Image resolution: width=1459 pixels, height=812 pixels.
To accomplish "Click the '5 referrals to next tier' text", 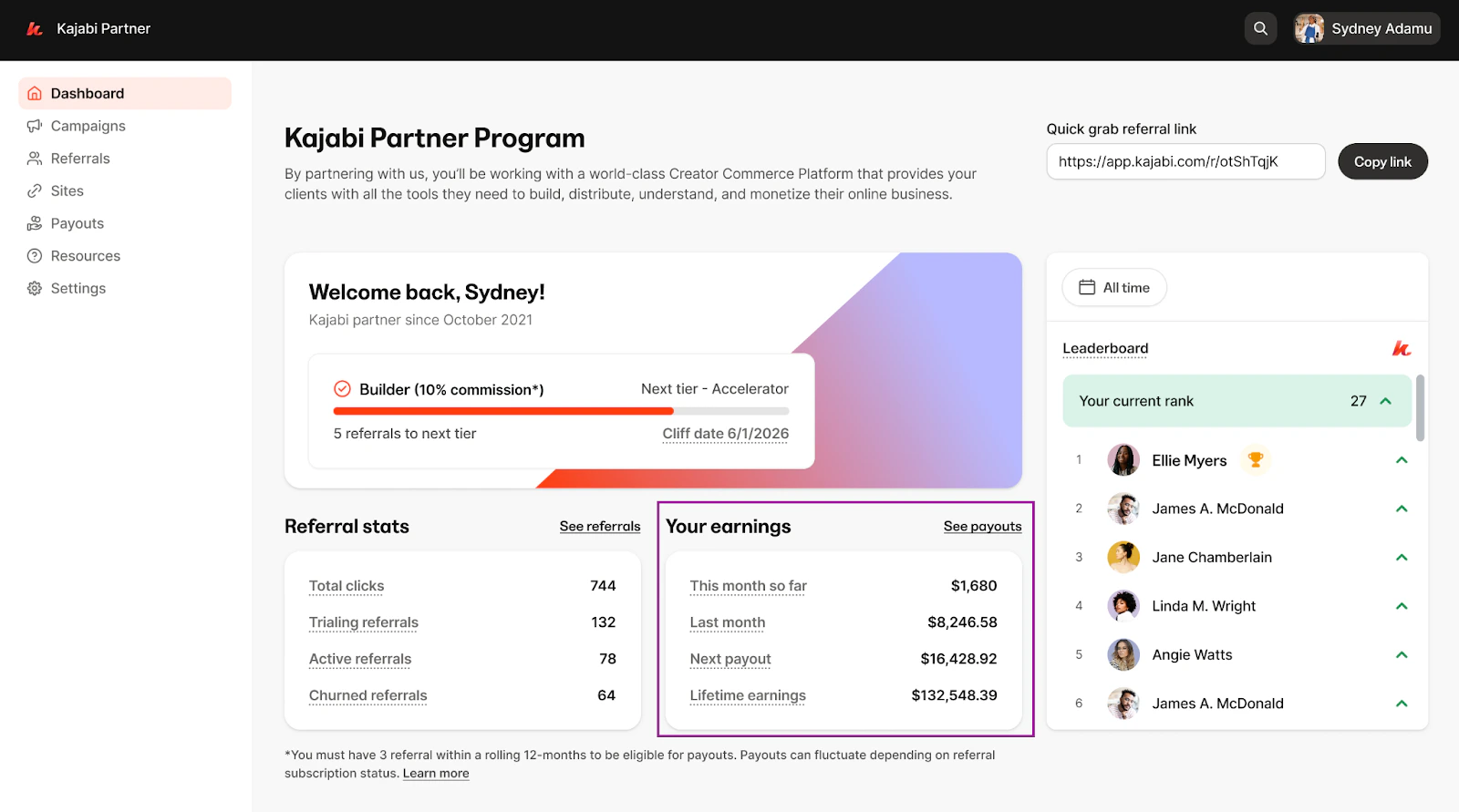I will click(405, 434).
